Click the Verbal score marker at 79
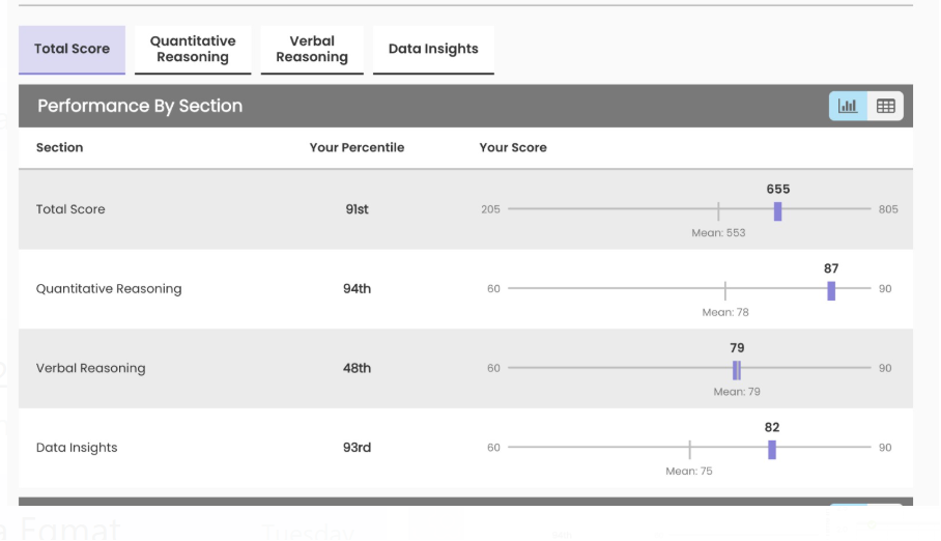The image size is (941, 541). click(x=737, y=369)
